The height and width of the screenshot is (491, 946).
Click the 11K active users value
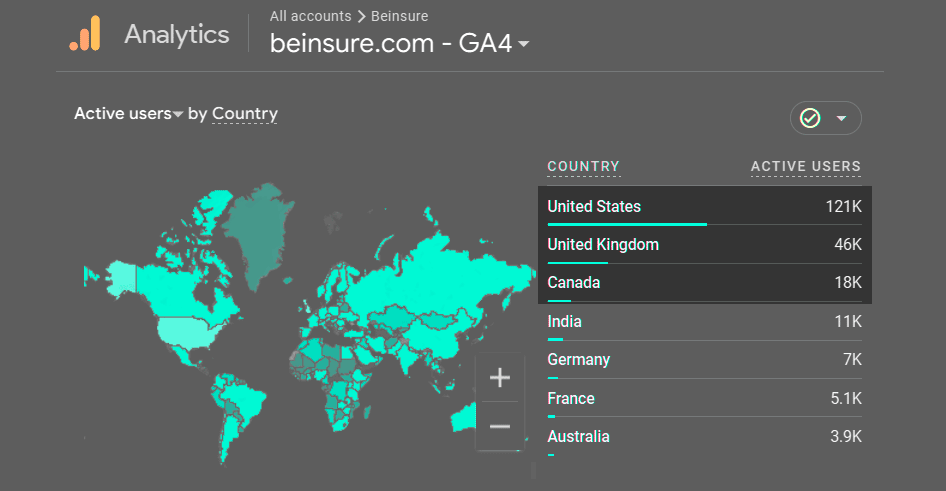(x=848, y=322)
